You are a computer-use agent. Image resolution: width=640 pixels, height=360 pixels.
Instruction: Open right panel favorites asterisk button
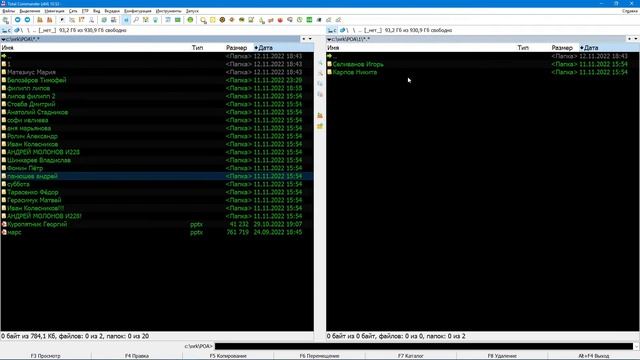pyautogui.click(x=629, y=39)
